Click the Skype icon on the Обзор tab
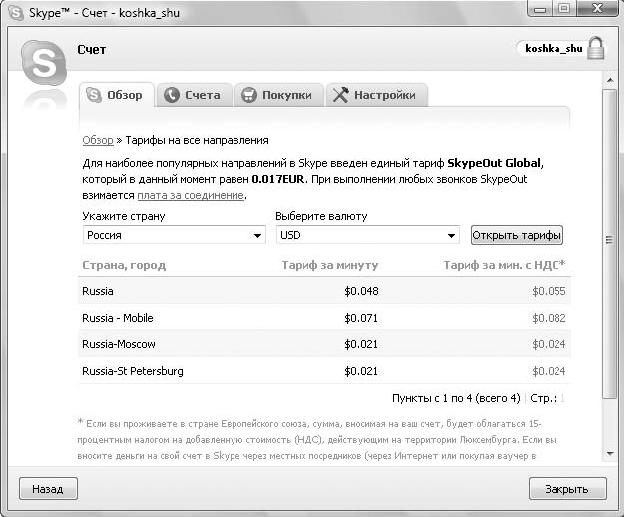This screenshot has height=517, width=624. point(95,95)
